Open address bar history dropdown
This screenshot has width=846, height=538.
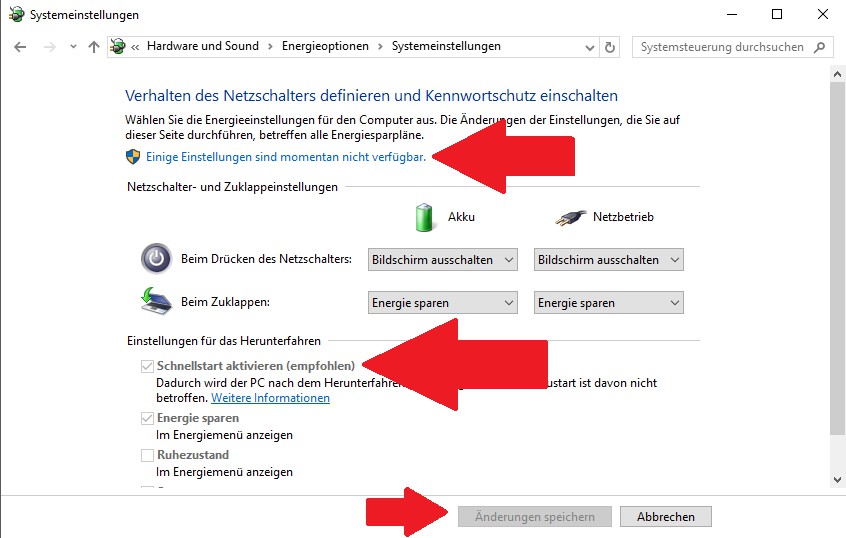(590, 47)
